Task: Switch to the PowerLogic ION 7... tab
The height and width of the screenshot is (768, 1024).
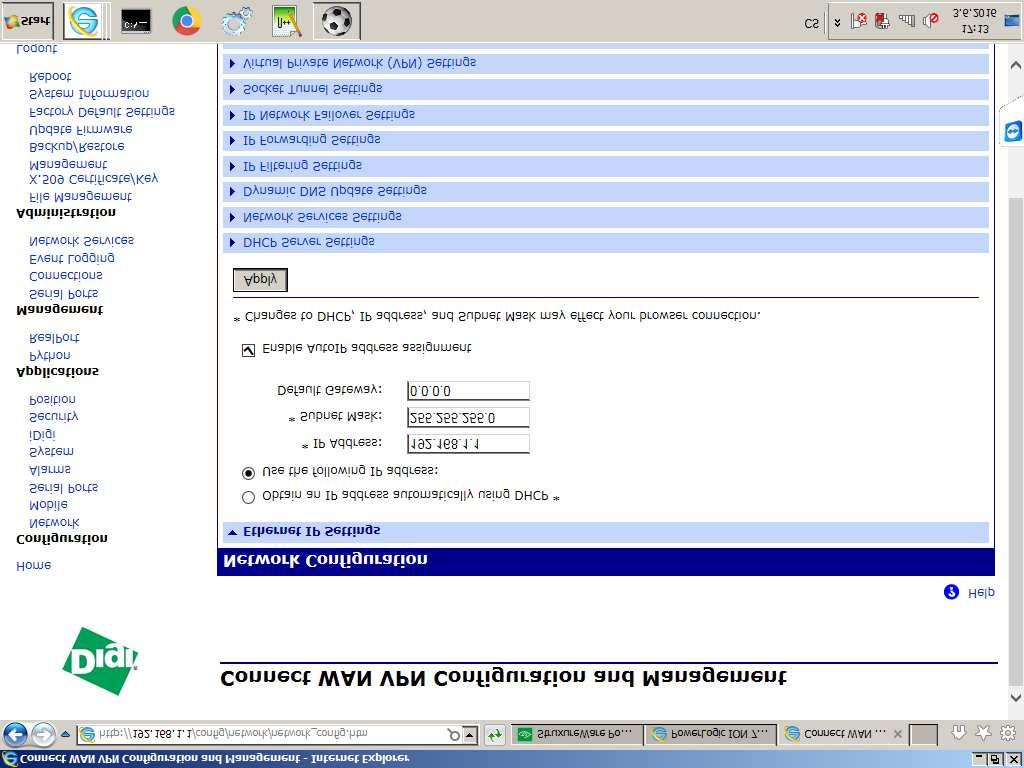Action: tap(711, 734)
